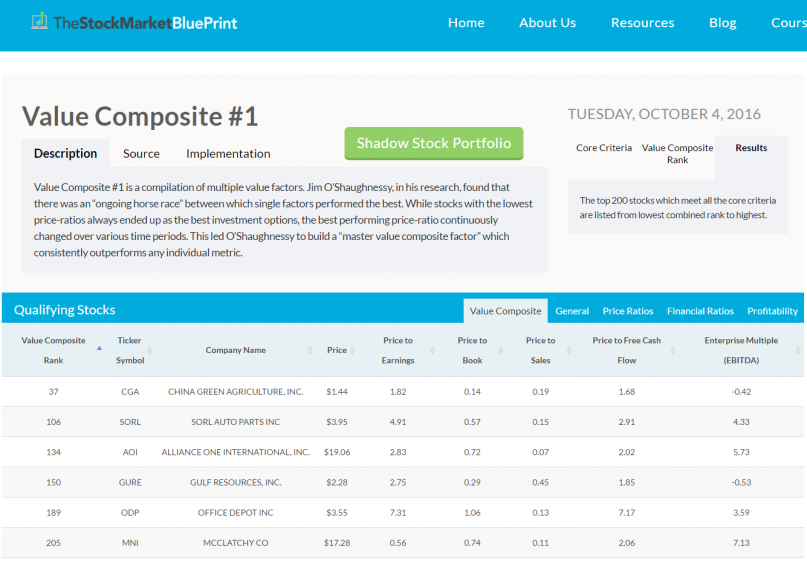Click the Price to Free Cash Flow header
This screenshot has width=807, height=564.
[x=626, y=350]
